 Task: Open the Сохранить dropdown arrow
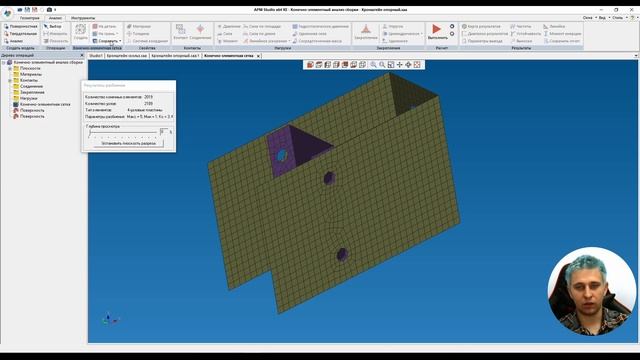(120, 41)
